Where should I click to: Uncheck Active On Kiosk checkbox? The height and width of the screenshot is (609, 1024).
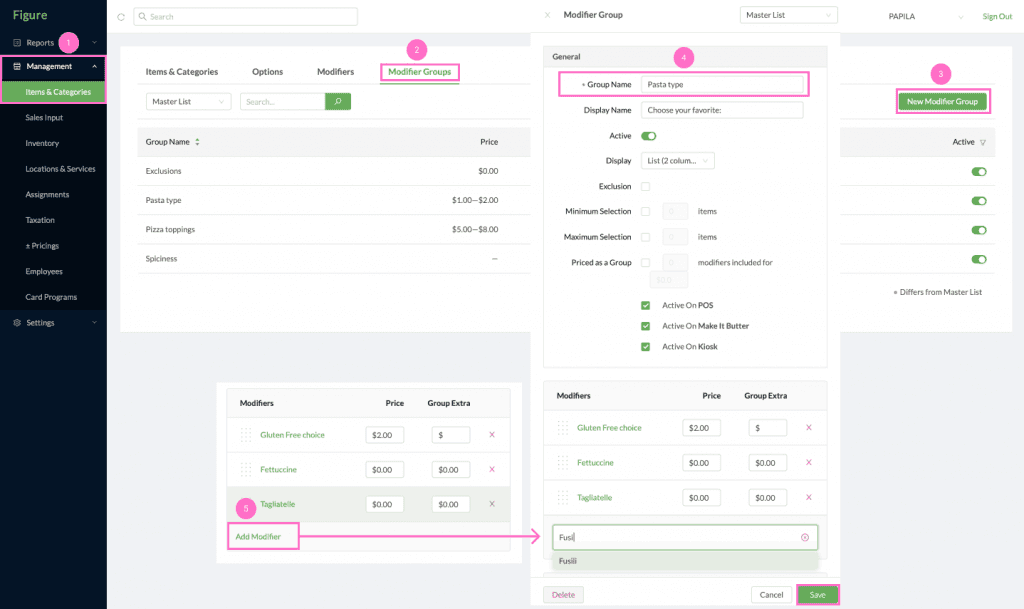(x=645, y=347)
